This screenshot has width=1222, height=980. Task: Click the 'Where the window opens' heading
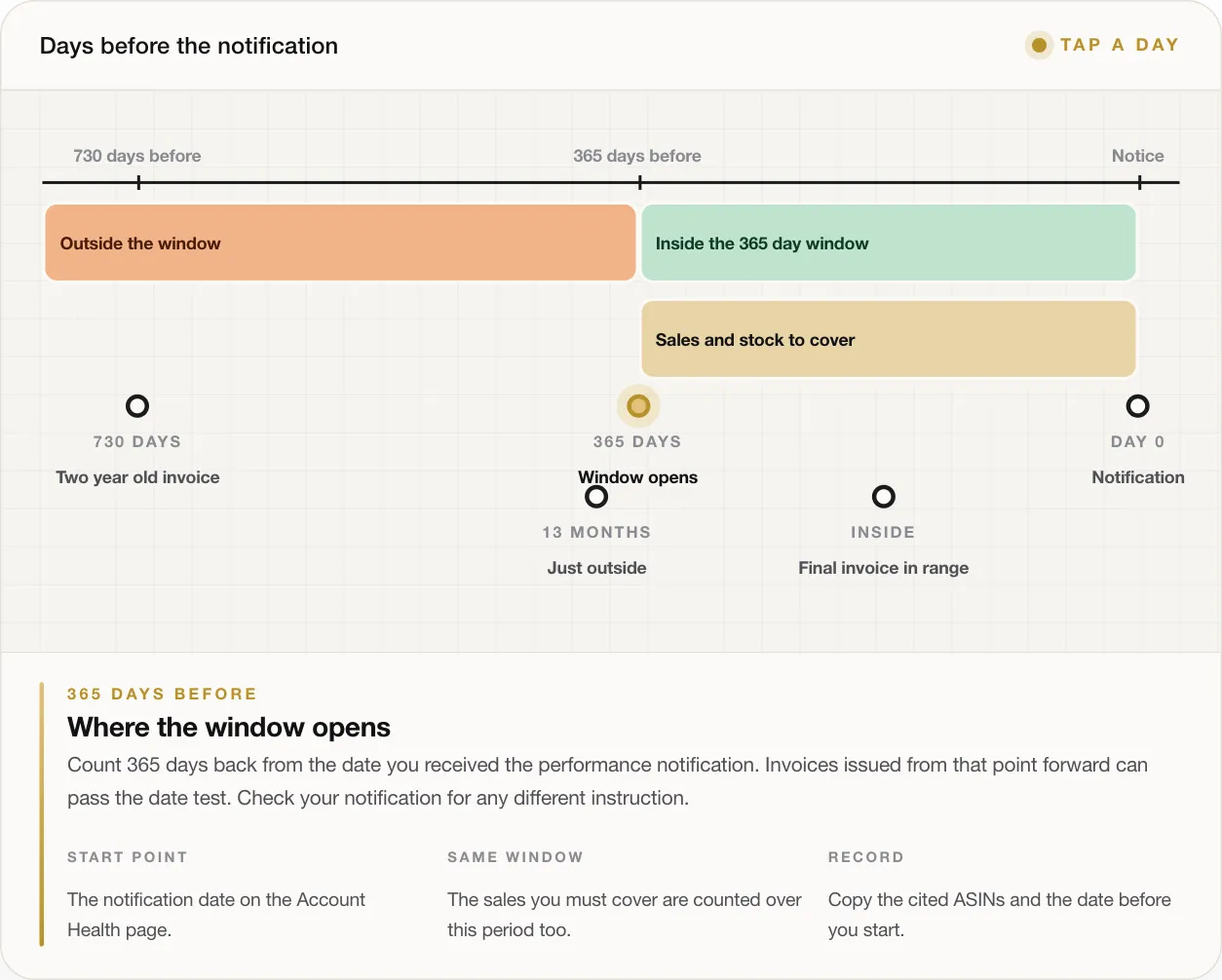tap(229, 728)
